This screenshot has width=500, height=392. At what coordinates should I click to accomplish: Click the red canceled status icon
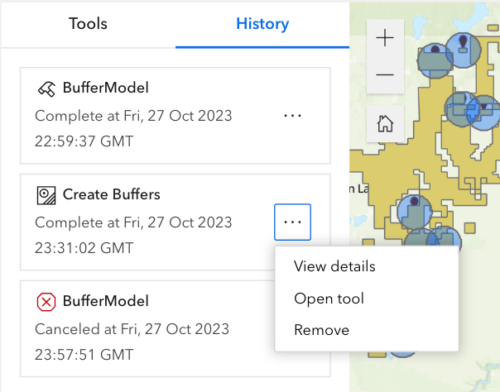46,302
